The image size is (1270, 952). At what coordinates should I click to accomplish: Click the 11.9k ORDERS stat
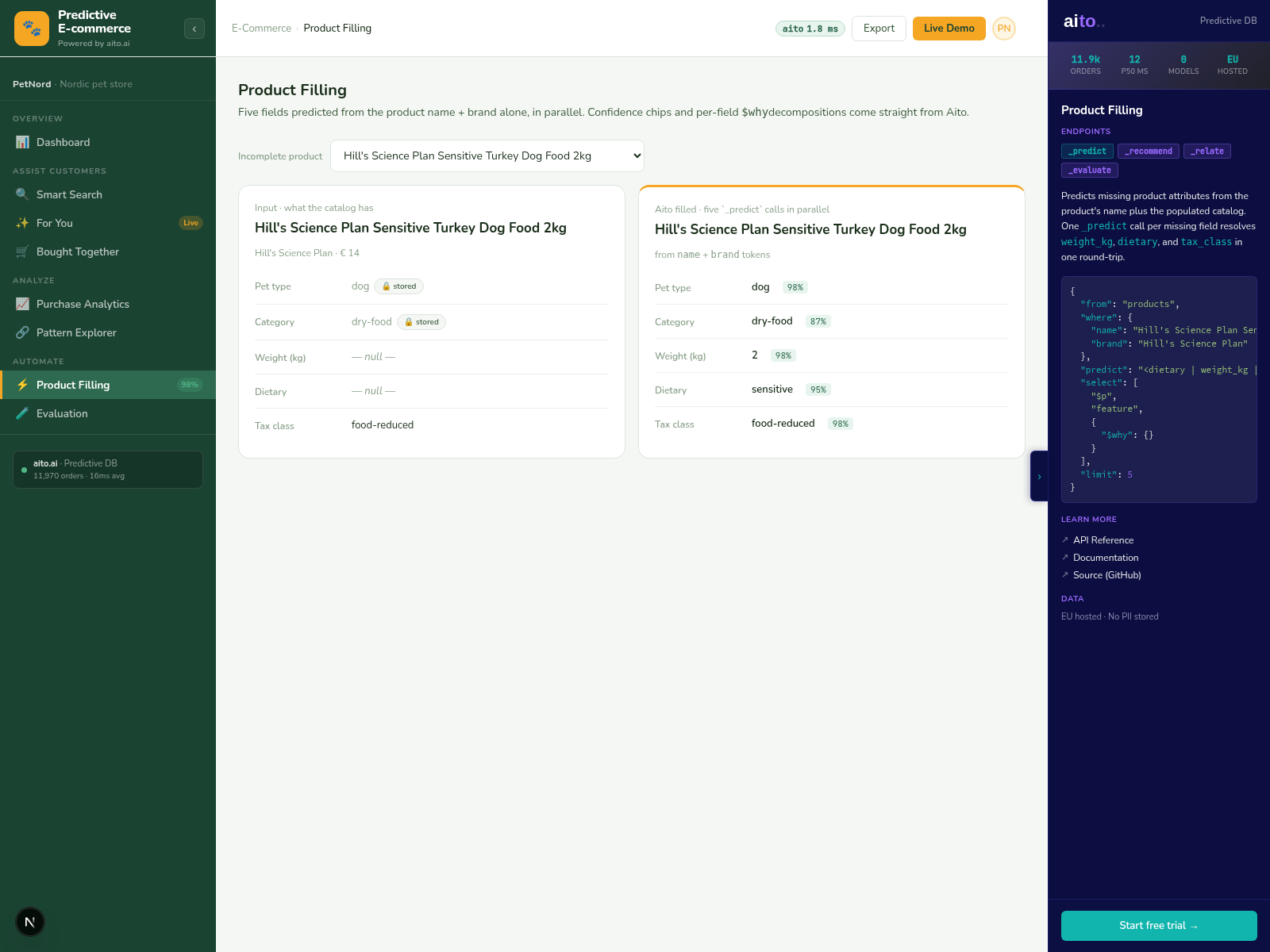coord(1085,65)
